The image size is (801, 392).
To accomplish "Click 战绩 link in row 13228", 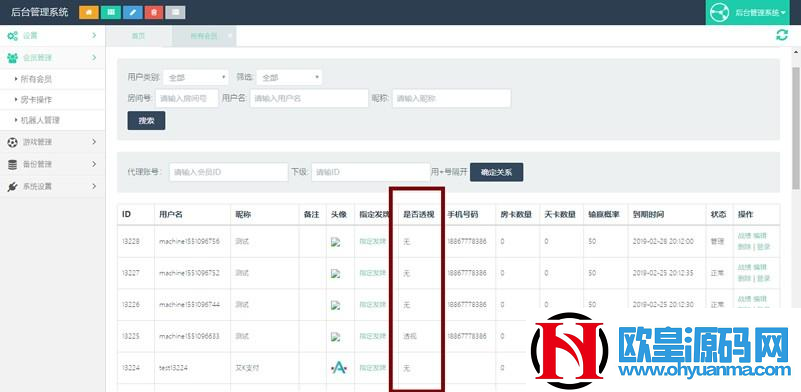I will tap(744, 236).
